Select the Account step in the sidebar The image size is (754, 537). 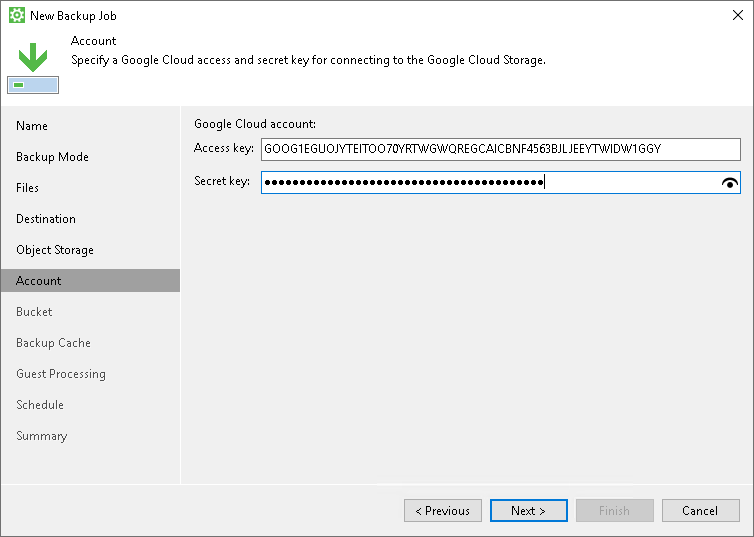click(90, 281)
